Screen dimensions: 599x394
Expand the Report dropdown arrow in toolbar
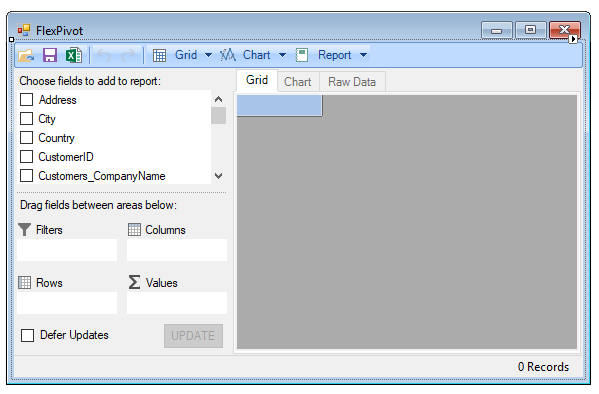pyautogui.click(x=363, y=55)
